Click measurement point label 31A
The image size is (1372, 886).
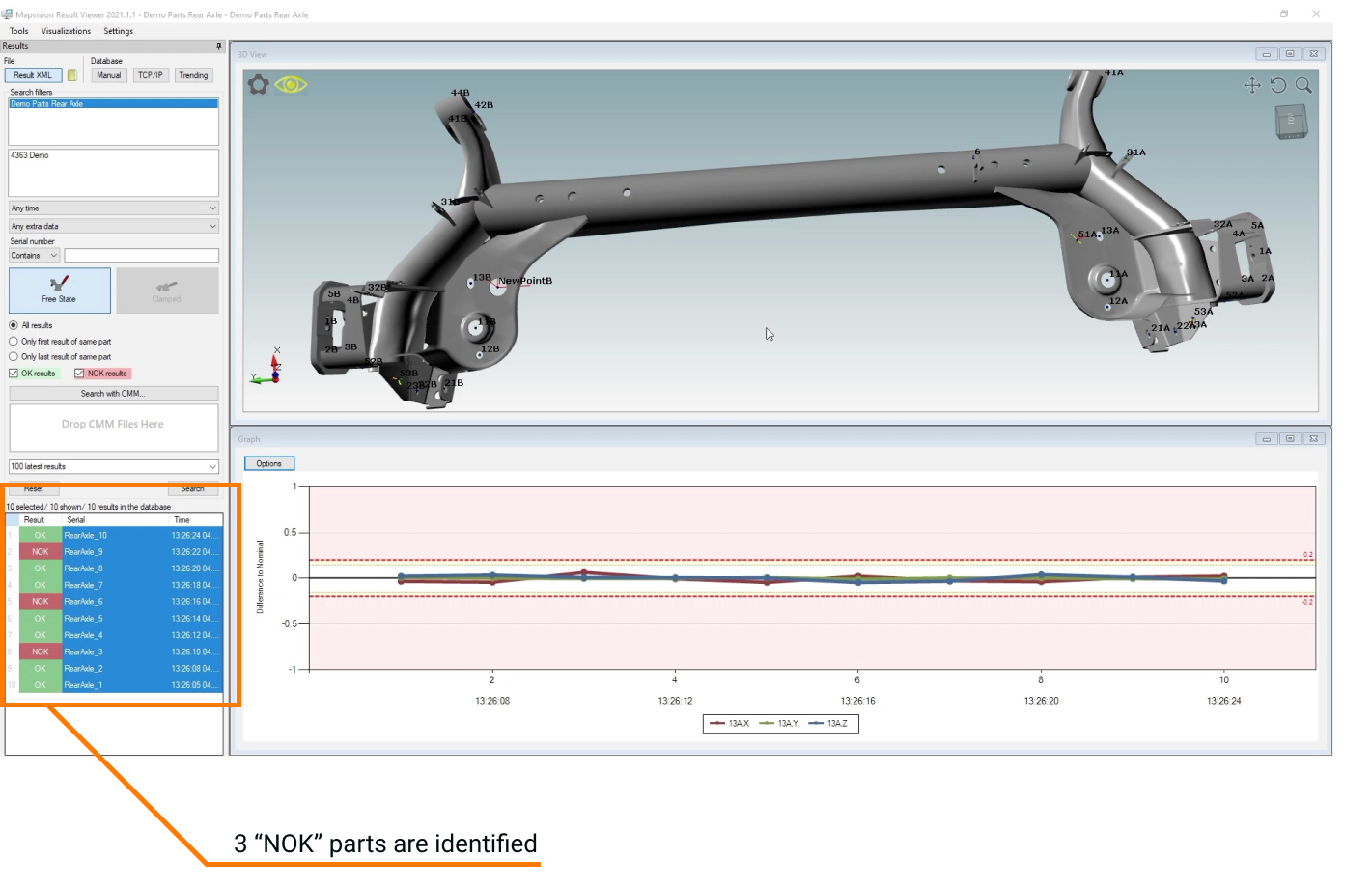tap(1136, 152)
